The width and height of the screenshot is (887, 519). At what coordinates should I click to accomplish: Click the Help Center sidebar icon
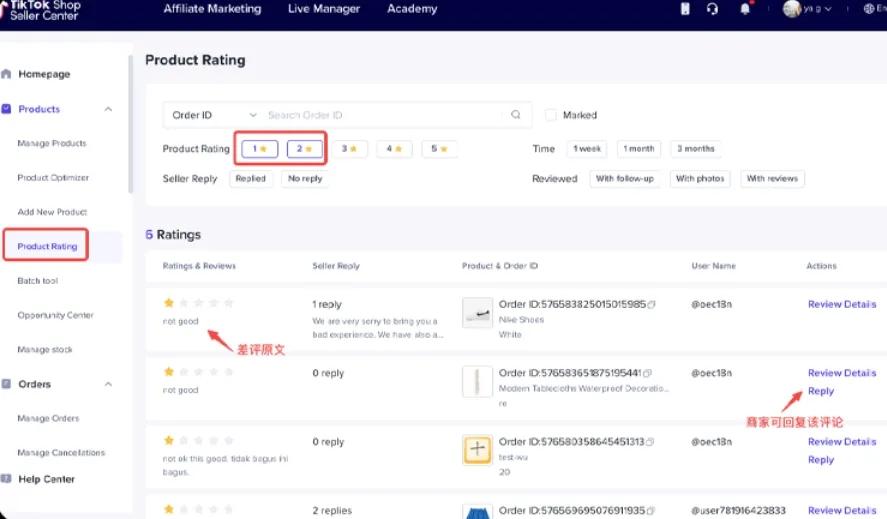tap(7, 479)
